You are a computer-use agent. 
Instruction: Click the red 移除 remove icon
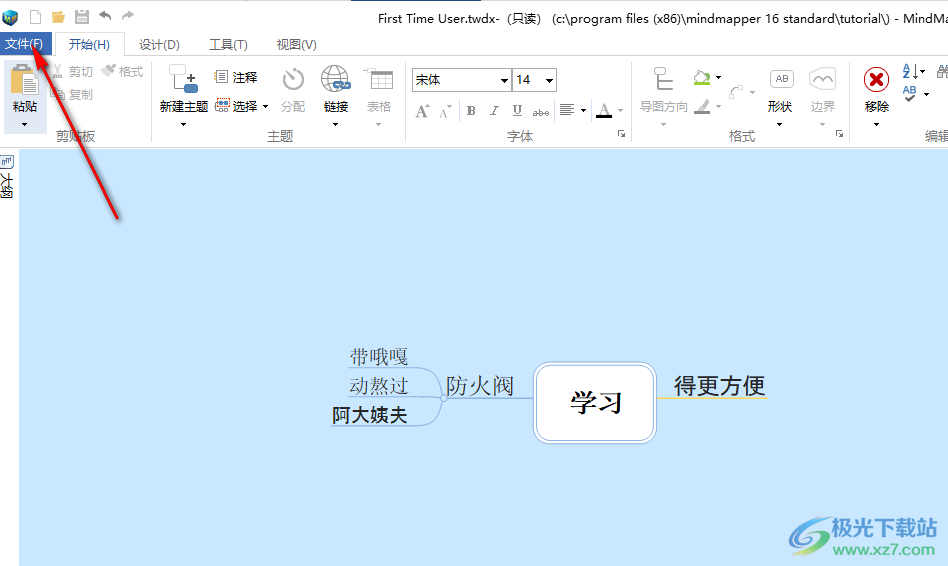point(876,80)
